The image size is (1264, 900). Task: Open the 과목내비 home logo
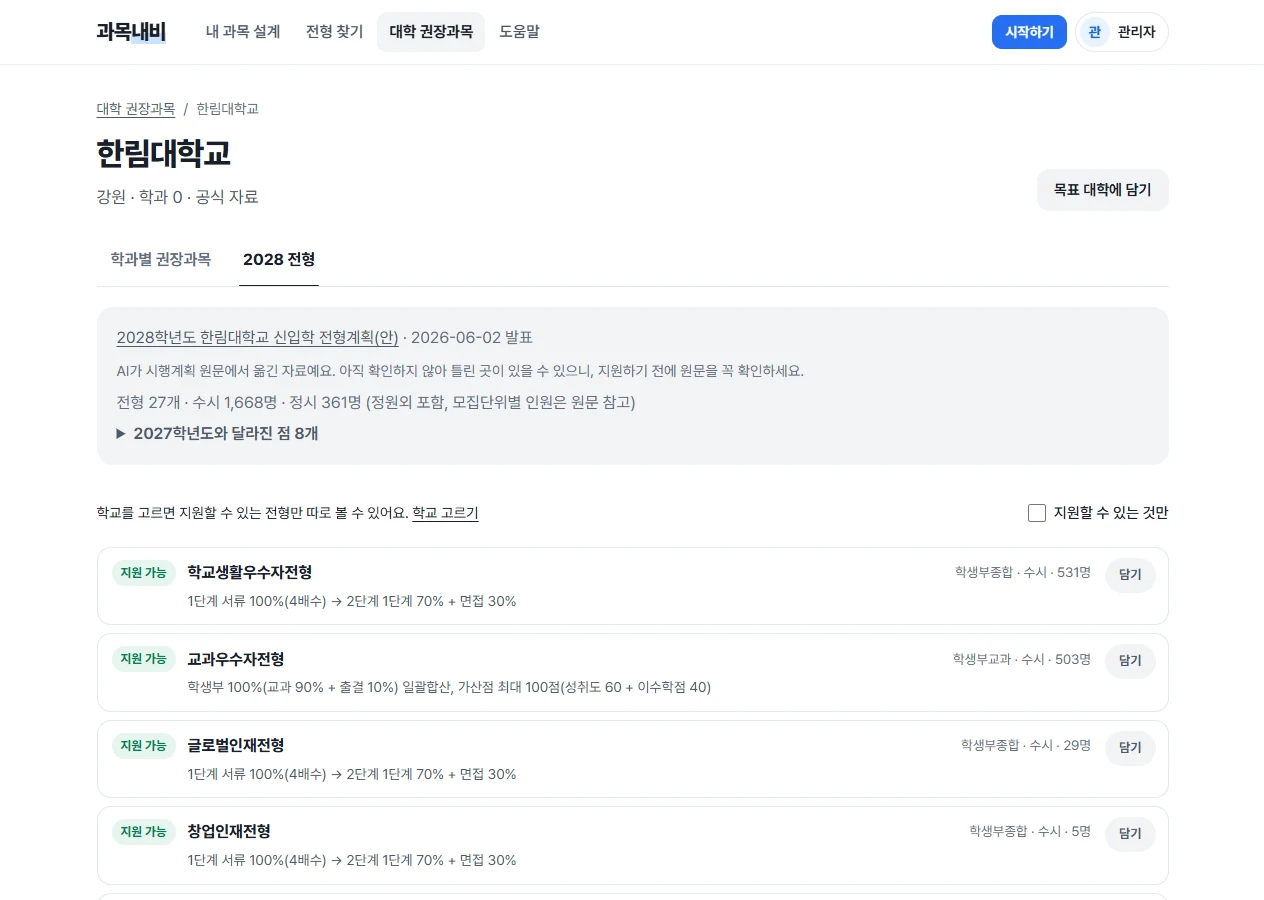[131, 32]
